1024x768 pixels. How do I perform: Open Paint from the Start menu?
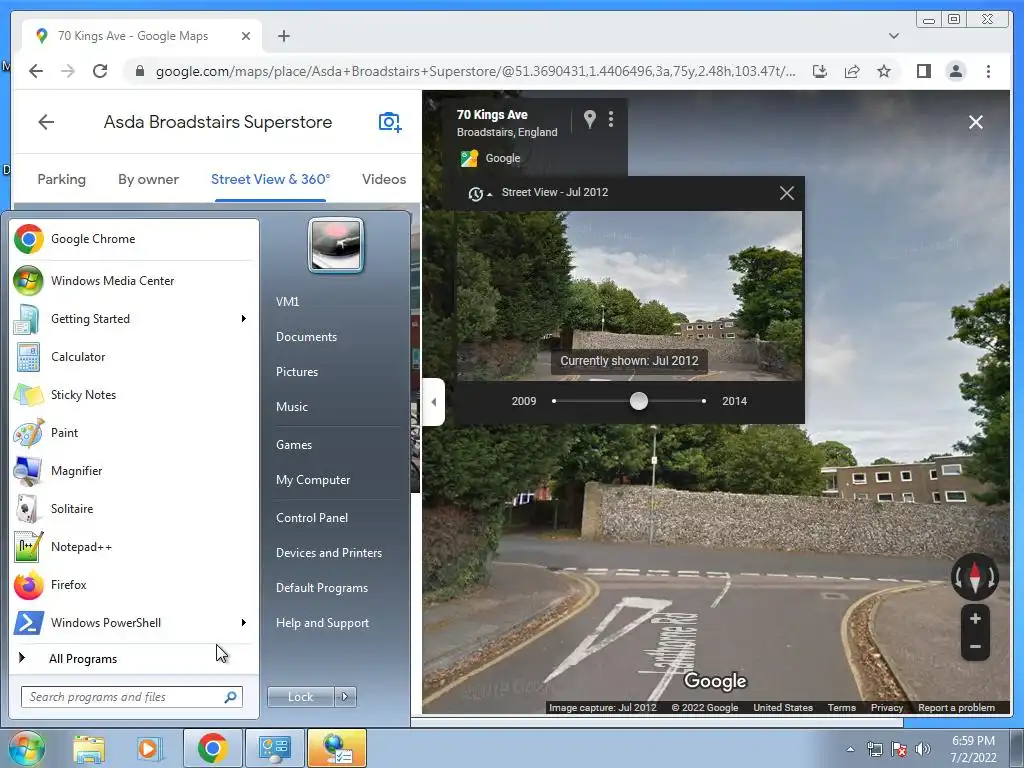click(x=134, y=432)
